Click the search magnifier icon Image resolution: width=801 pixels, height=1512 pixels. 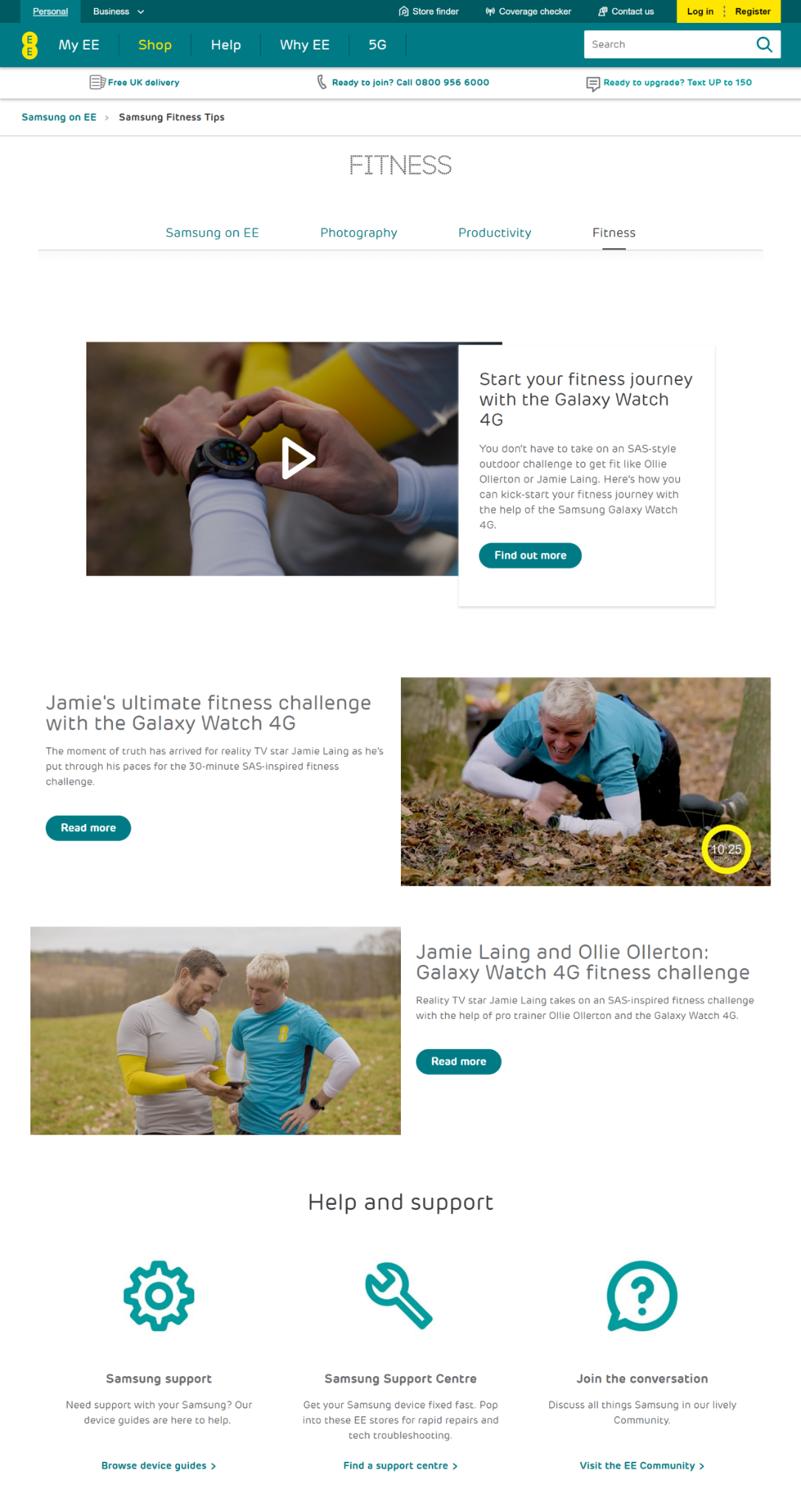[x=764, y=44]
